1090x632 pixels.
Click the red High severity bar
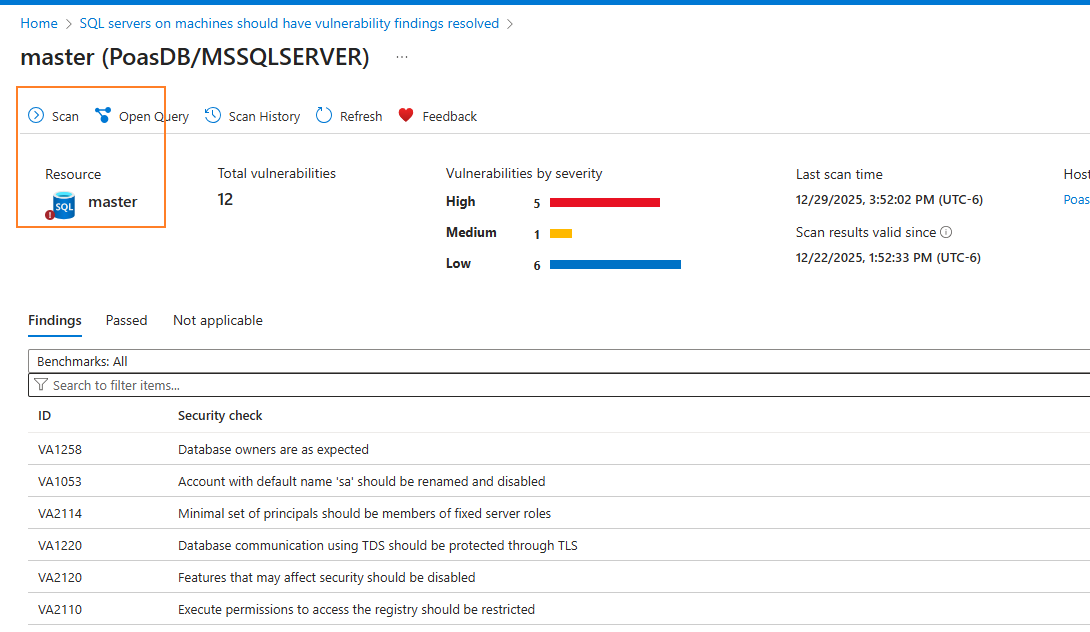(605, 202)
